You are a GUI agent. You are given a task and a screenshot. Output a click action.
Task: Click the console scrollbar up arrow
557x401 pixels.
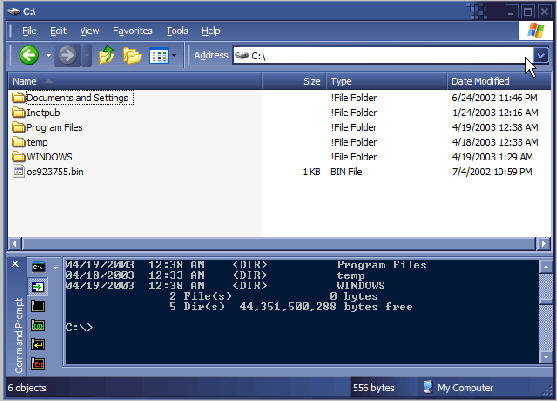pyautogui.click(x=546, y=266)
